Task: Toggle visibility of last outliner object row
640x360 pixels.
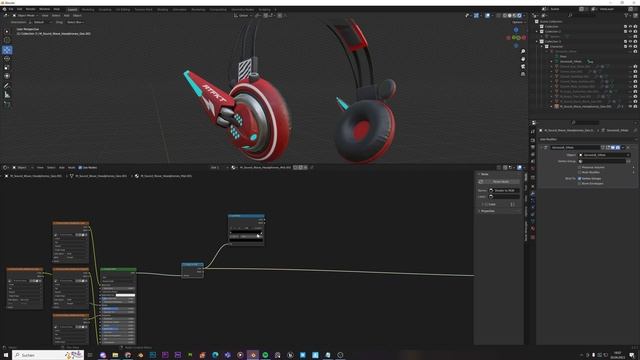Action: (630, 106)
